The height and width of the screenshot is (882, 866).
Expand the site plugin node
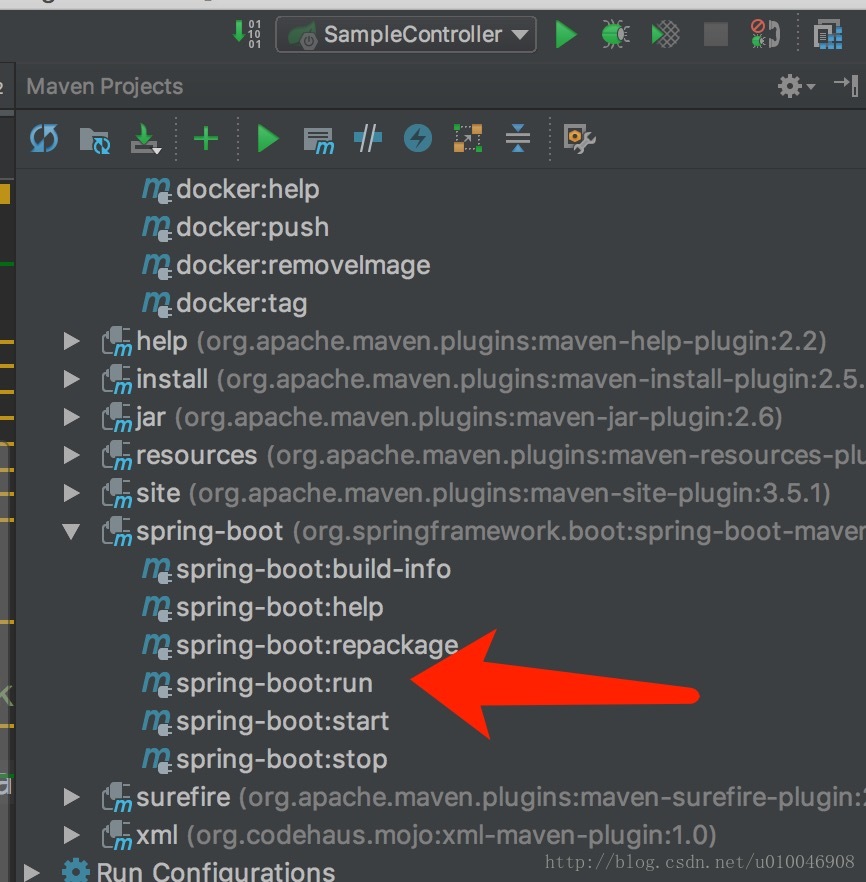(71, 493)
